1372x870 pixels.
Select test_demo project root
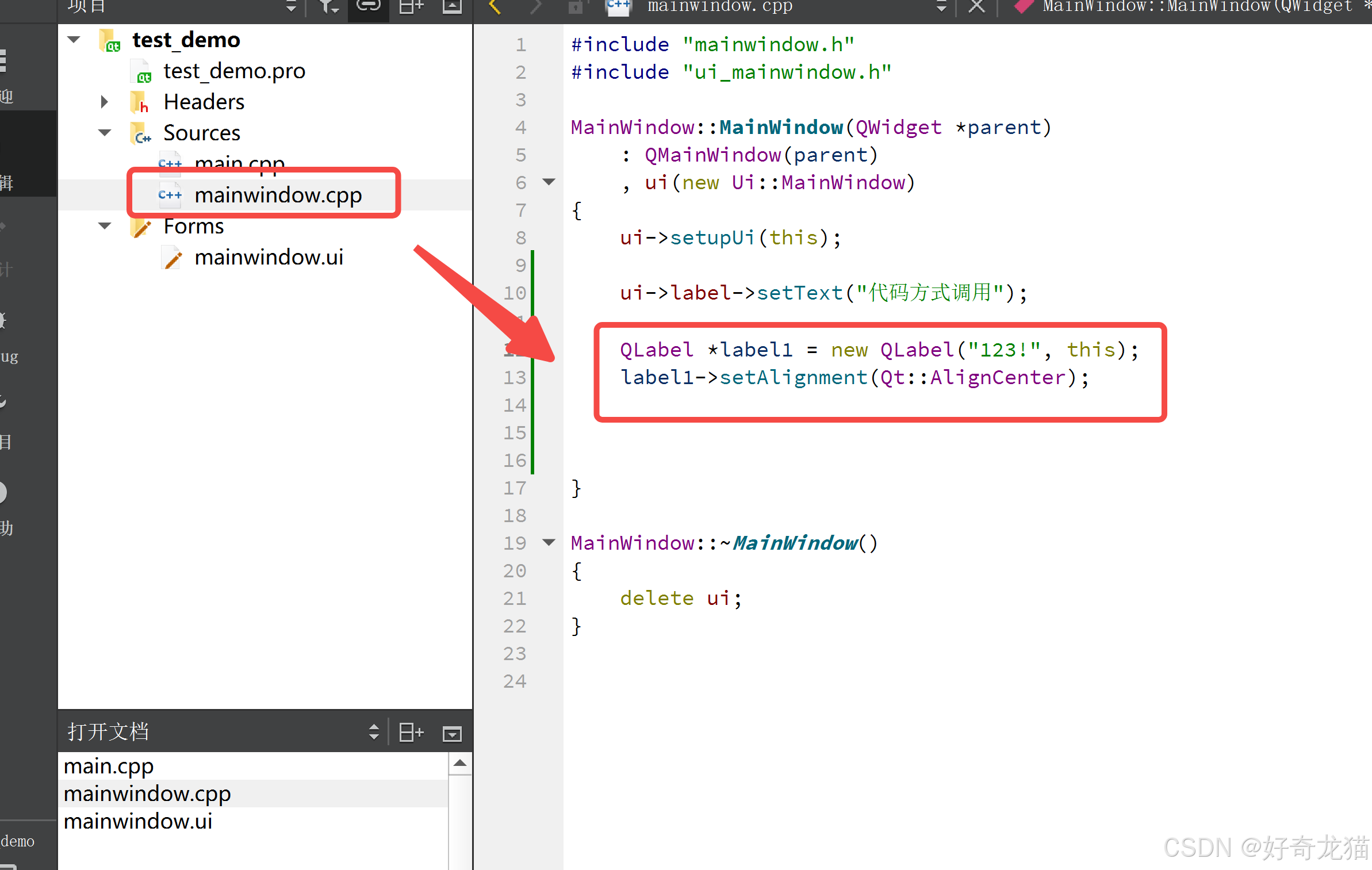click(186, 40)
